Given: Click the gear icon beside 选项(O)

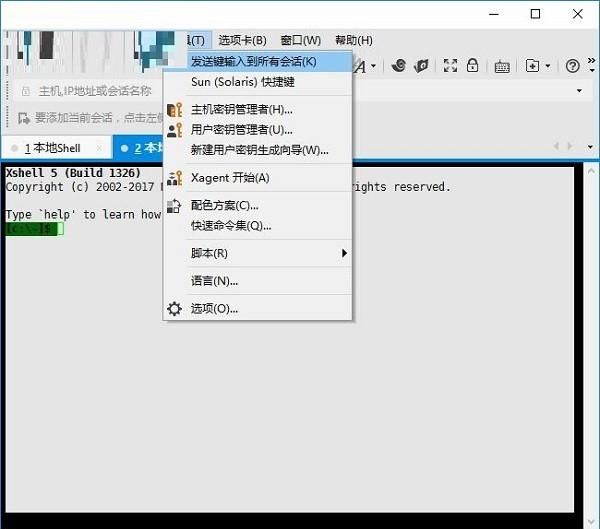Looking at the screenshot, I should (x=174, y=309).
